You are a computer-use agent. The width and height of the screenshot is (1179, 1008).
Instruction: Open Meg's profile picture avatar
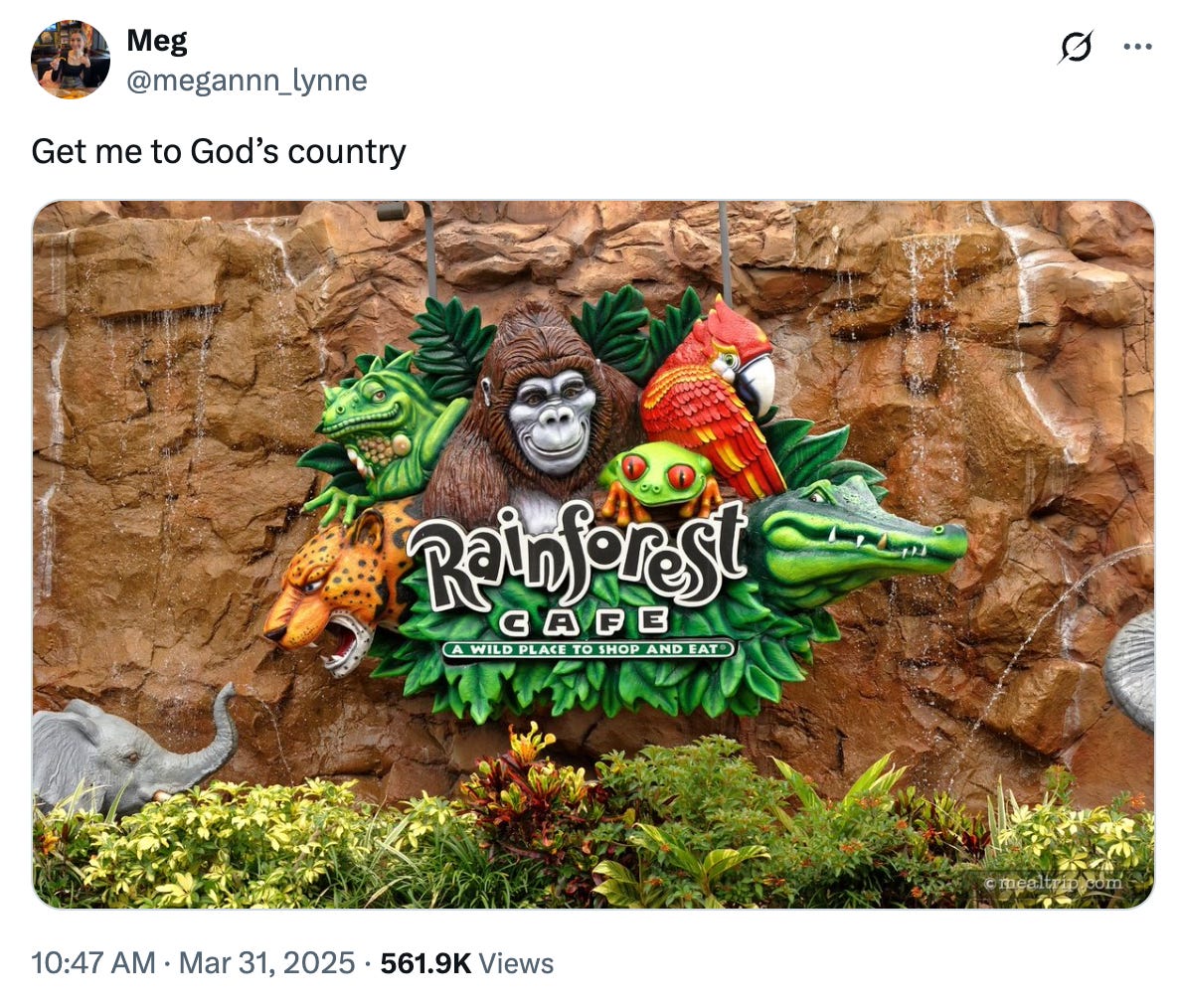71,60
